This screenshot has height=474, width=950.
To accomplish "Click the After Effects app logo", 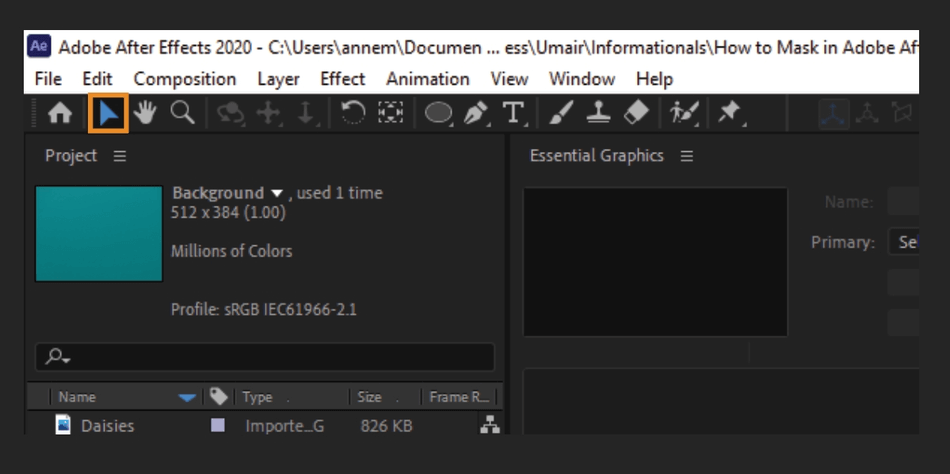I will tap(39, 46).
